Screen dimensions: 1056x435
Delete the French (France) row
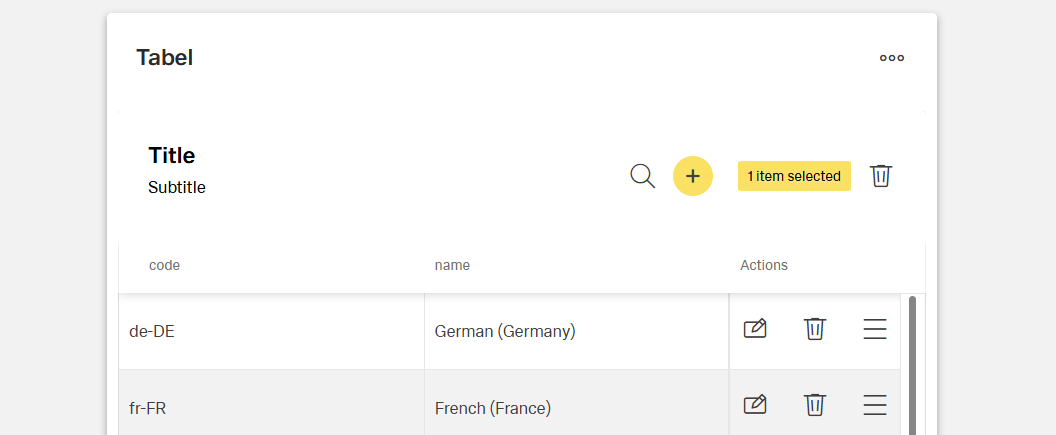pyautogui.click(x=815, y=405)
